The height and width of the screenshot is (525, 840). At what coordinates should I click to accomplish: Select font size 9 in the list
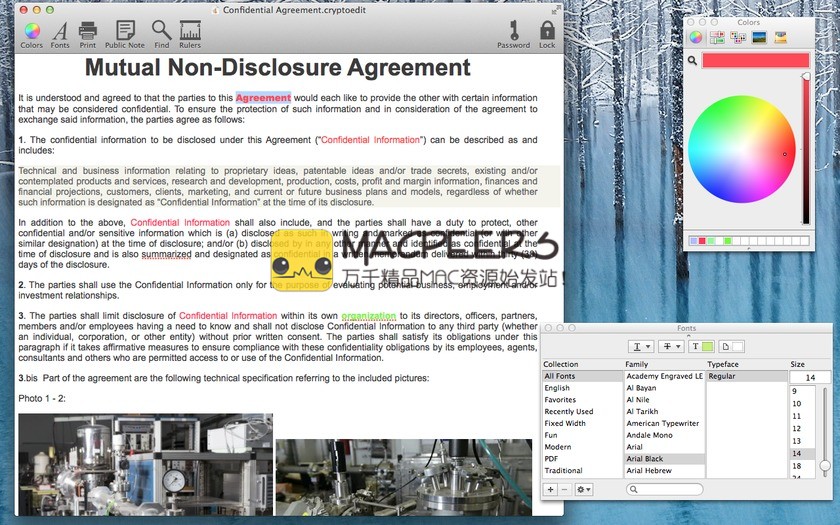pos(802,391)
